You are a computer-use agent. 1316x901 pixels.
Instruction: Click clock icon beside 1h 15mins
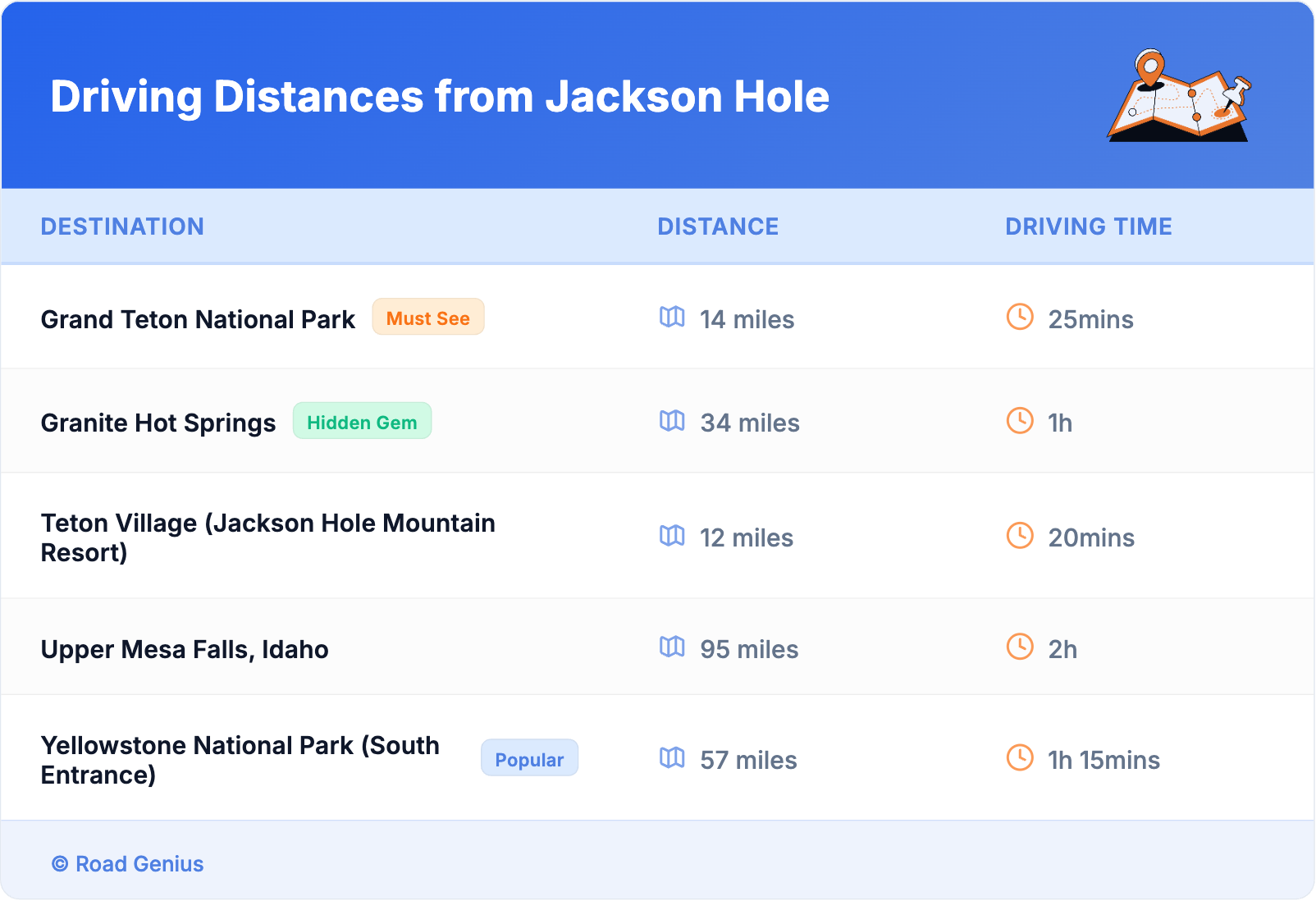point(1020,758)
